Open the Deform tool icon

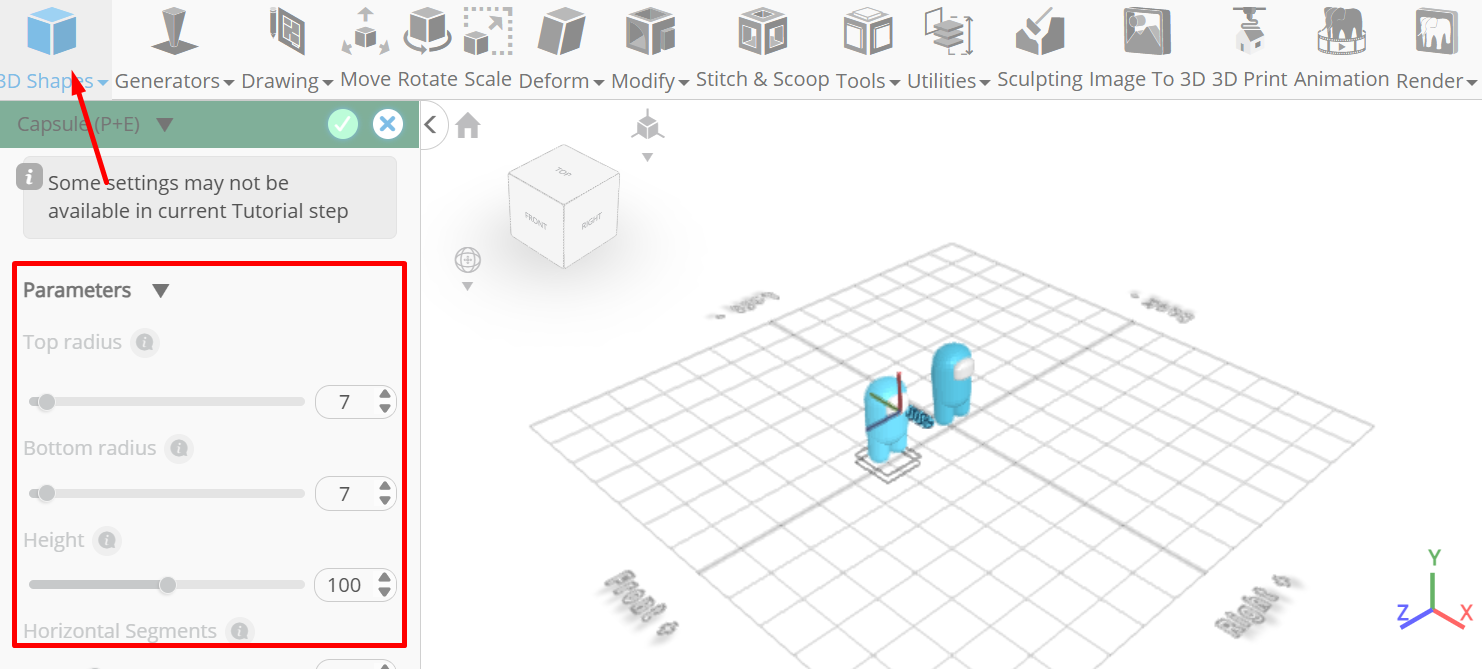(561, 30)
